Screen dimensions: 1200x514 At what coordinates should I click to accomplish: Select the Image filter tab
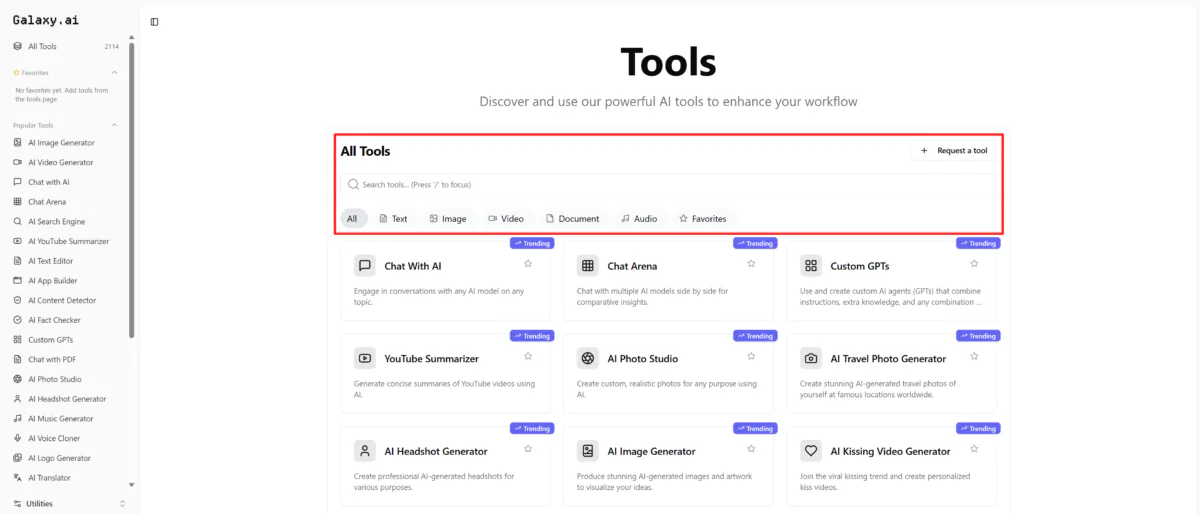click(x=448, y=218)
